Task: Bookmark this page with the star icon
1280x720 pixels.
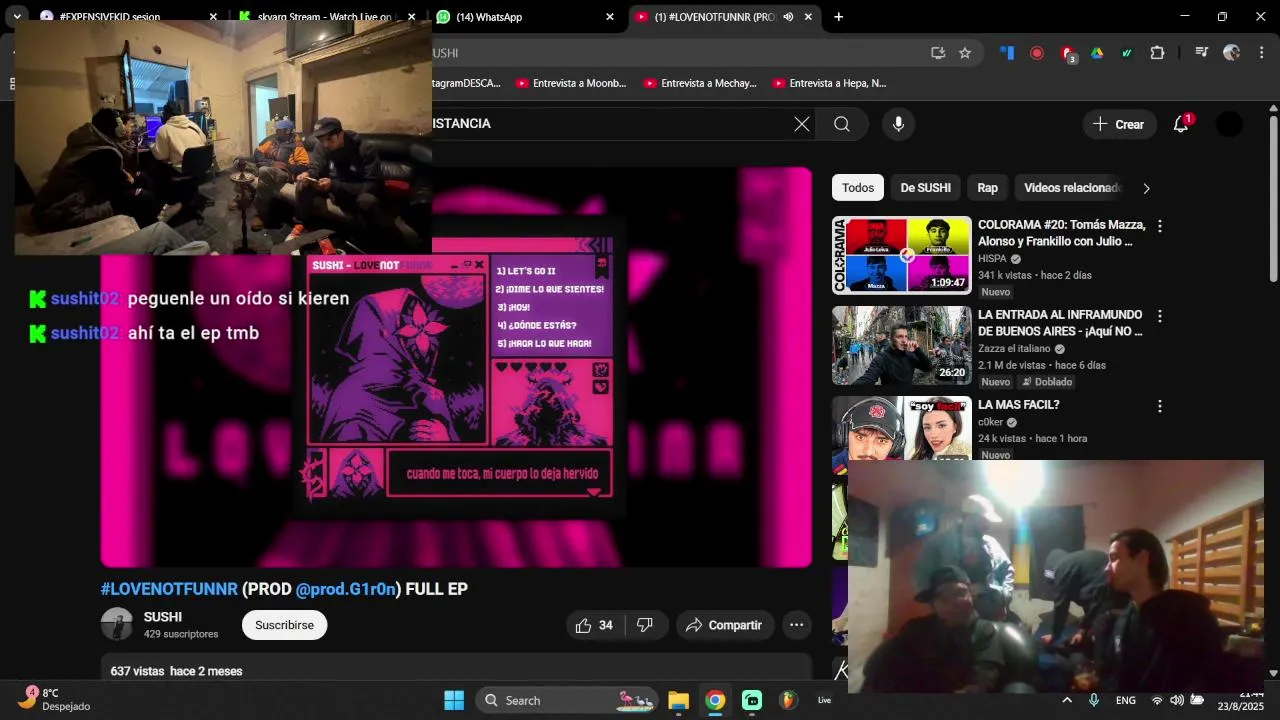Action: 965,53
